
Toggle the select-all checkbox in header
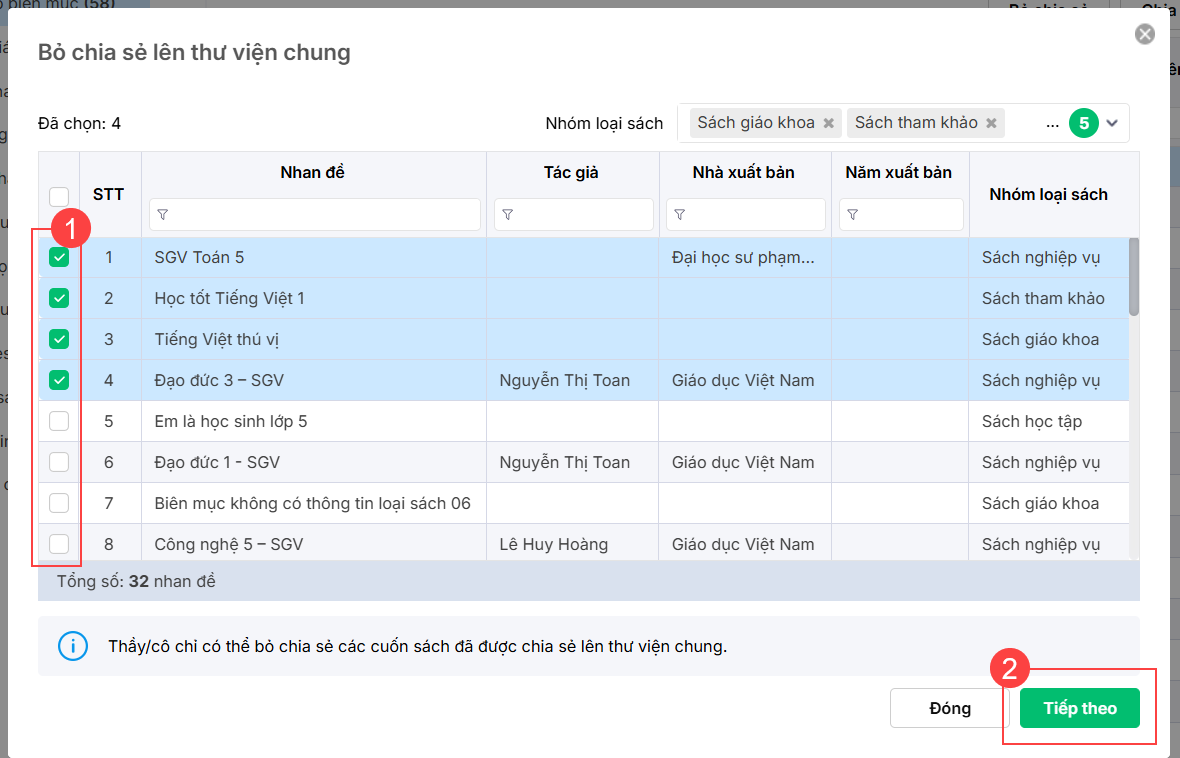coord(59,196)
